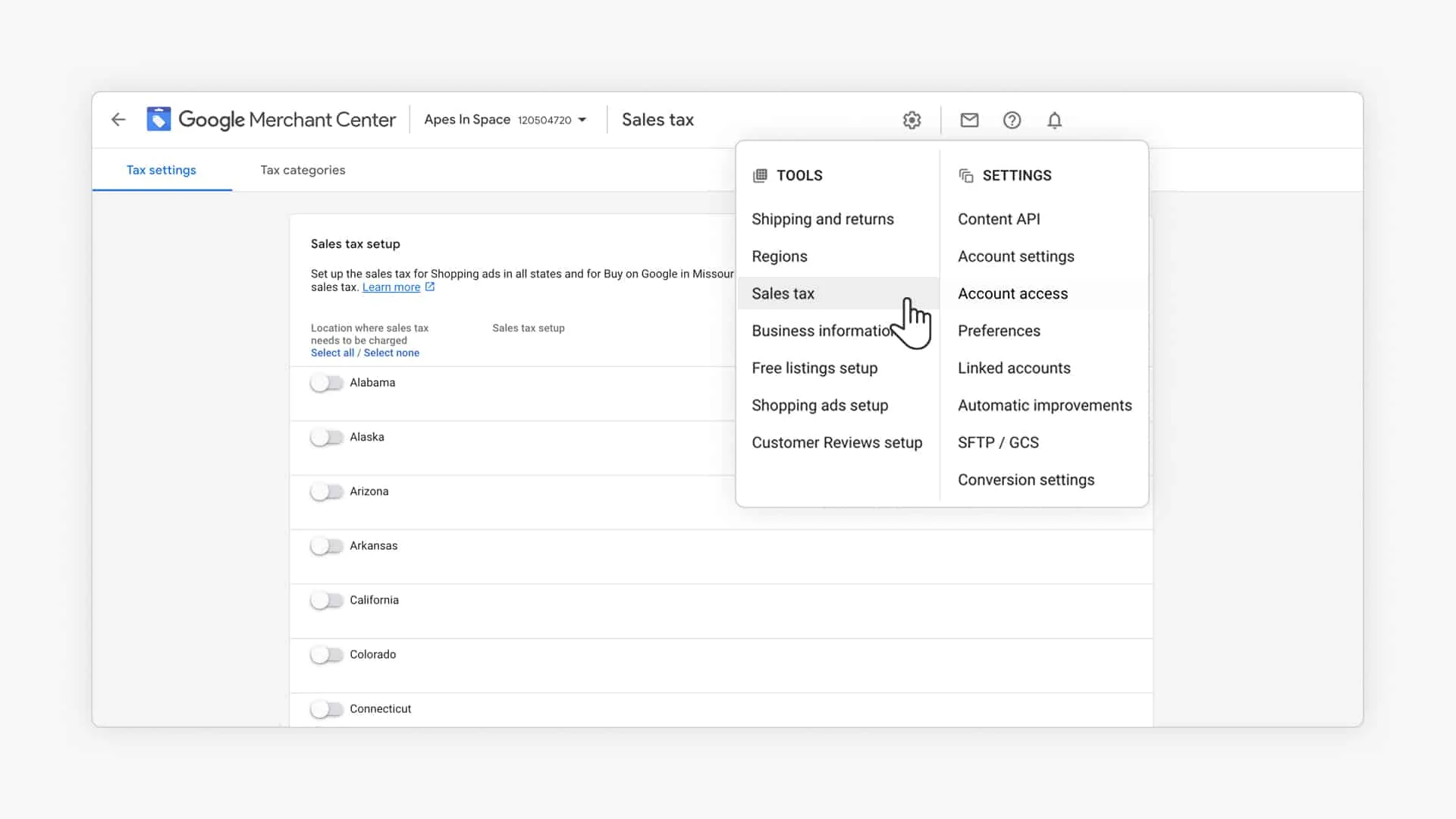The height and width of the screenshot is (819, 1456).
Task: Open Account access in Settings menu
Action: click(x=1012, y=293)
